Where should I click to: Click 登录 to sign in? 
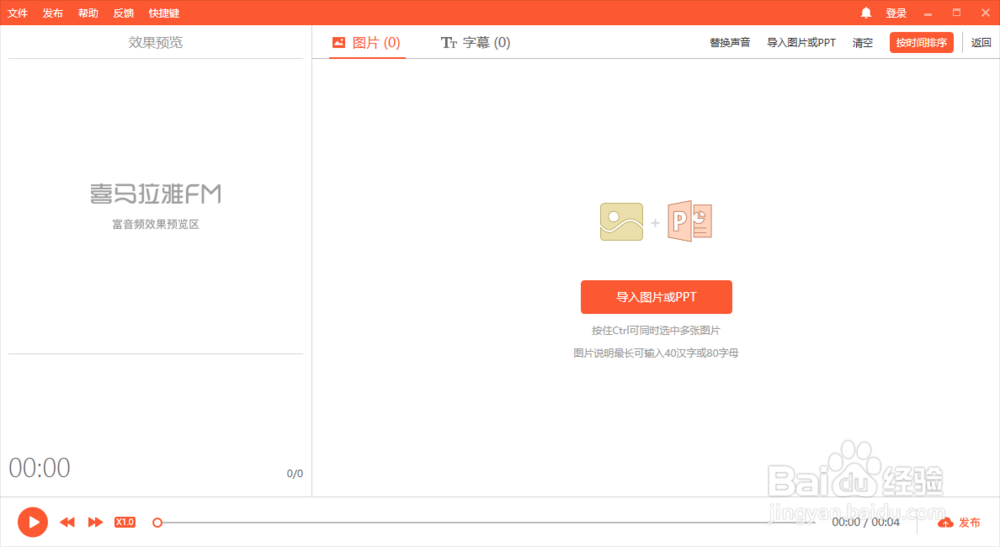(x=896, y=13)
